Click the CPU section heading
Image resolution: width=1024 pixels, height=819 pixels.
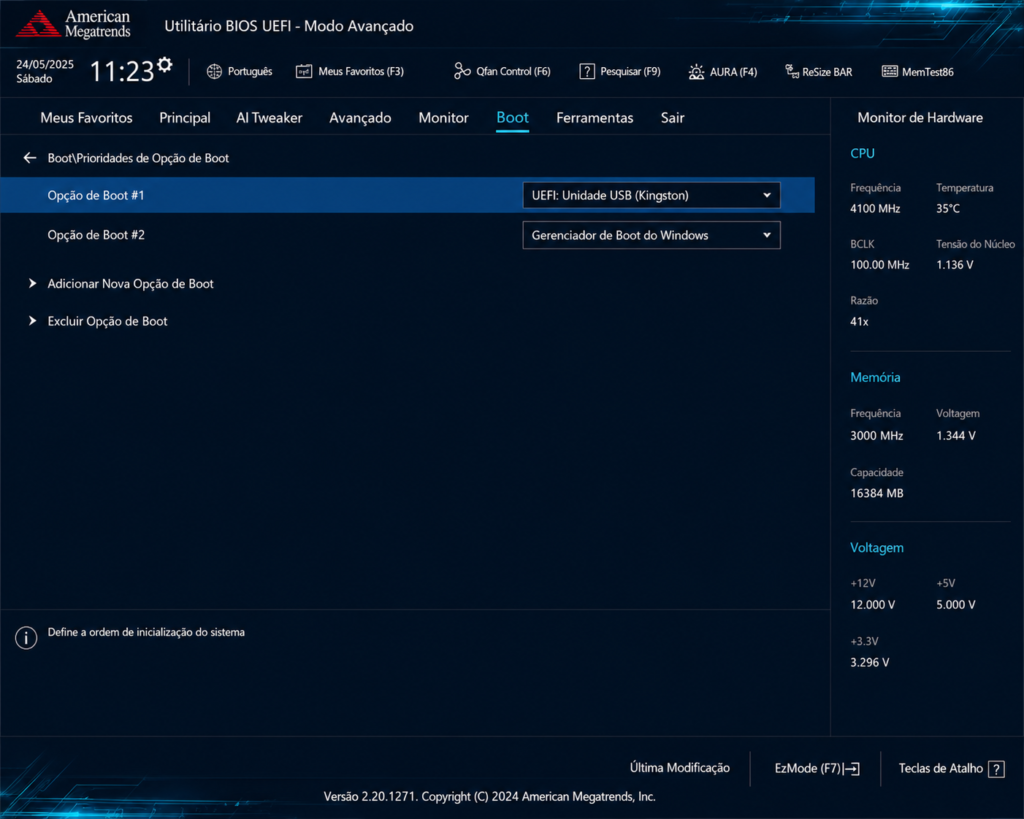click(x=862, y=153)
